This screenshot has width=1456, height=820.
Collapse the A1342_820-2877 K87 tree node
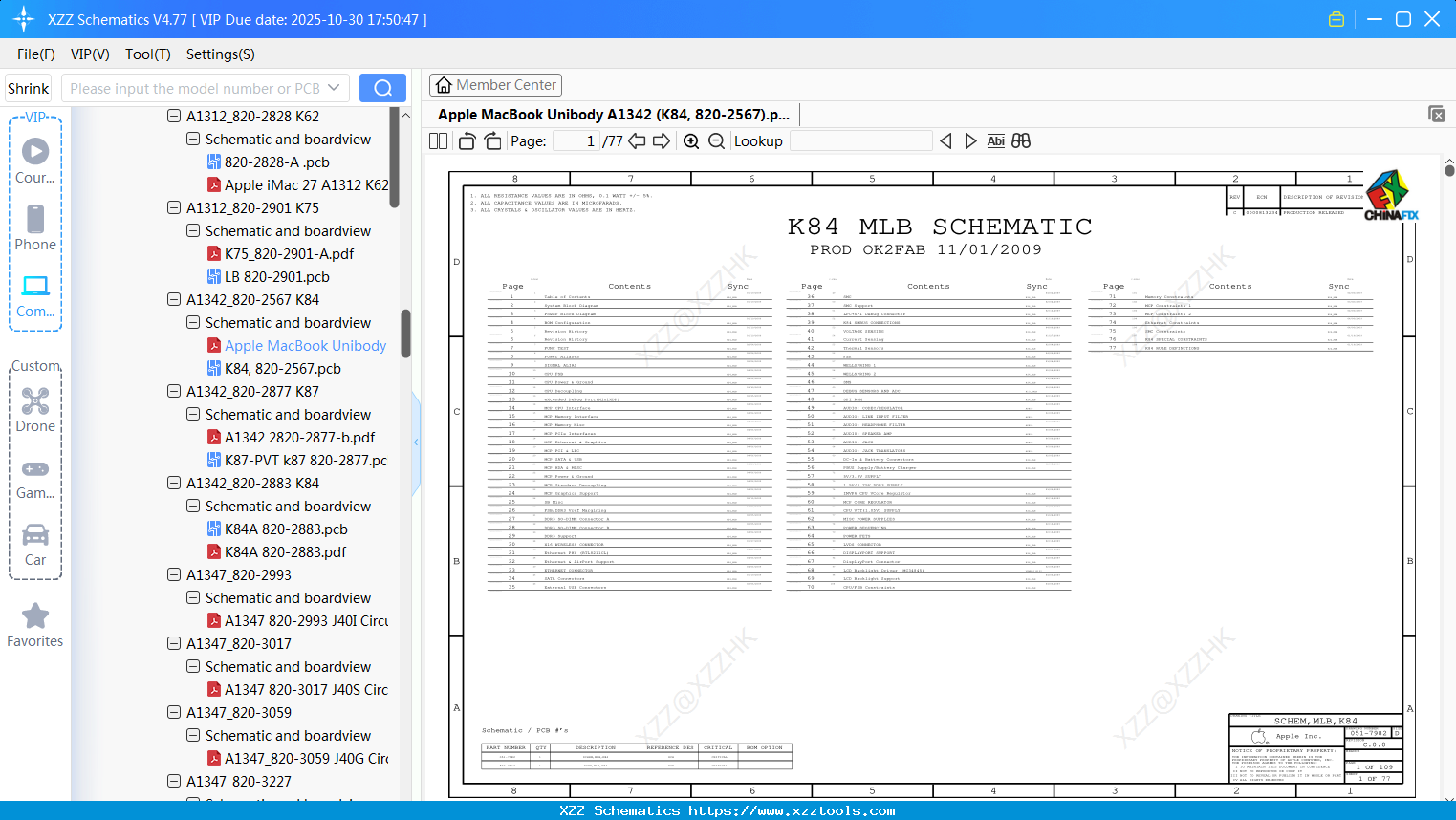(x=174, y=391)
